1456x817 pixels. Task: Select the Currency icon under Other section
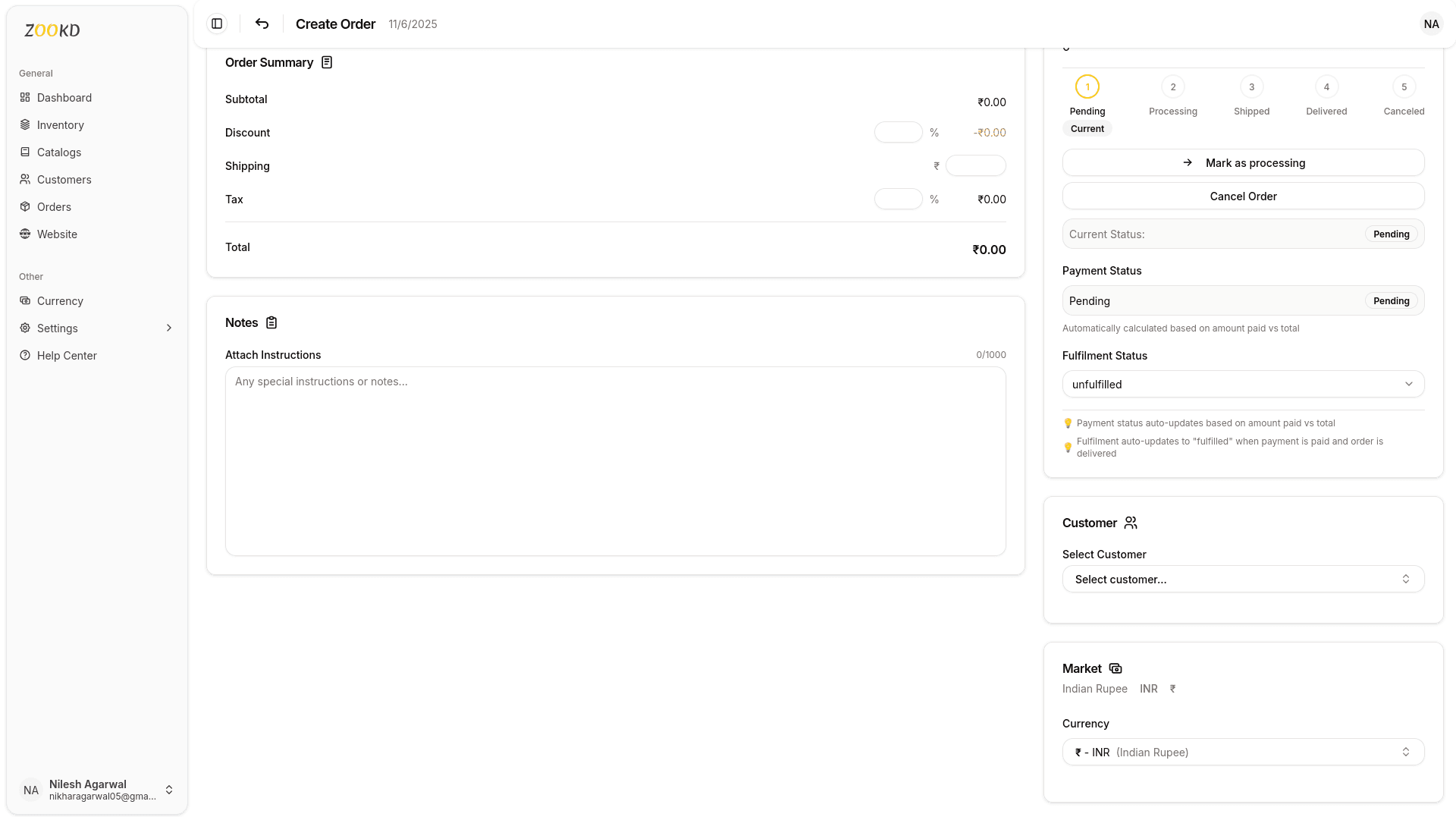pyautogui.click(x=24, y=300)
